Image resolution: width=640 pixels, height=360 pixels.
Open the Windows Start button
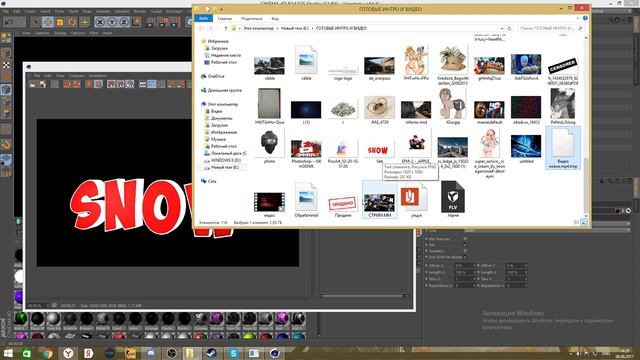[8, 353]
